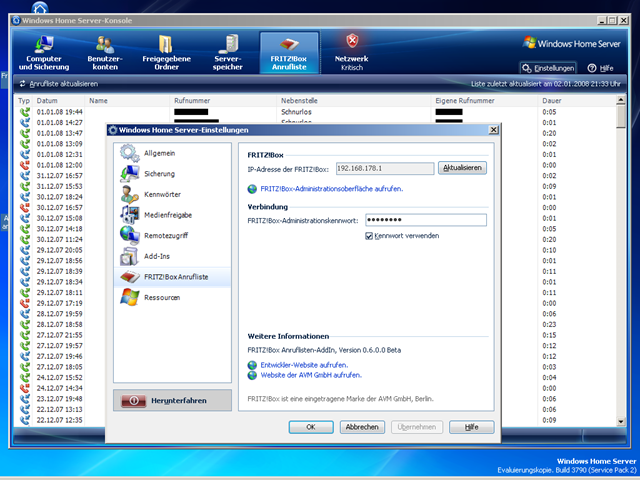Toggle Kennwort verwenden checkbox
This screenshot has height=480, width=640.
coord(369,236)
